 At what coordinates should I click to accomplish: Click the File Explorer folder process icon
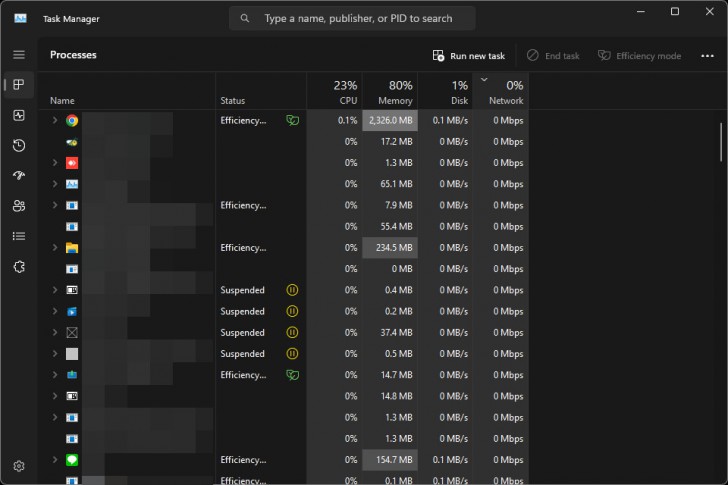click(x=72, y=248)
